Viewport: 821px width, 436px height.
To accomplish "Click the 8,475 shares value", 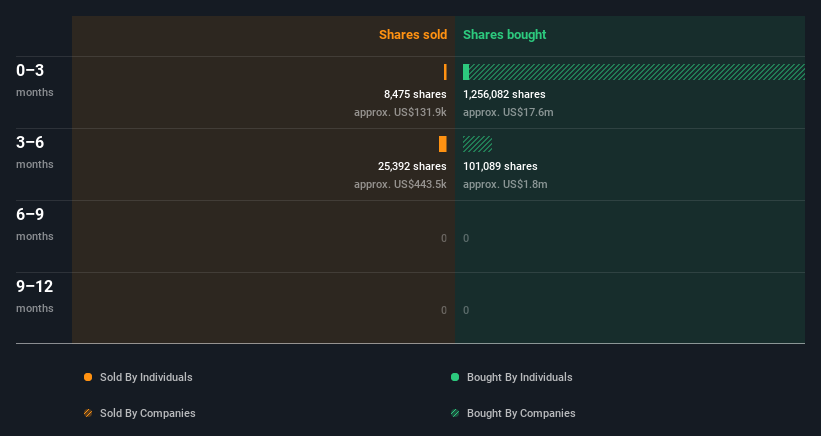I will tap(415, 94).
